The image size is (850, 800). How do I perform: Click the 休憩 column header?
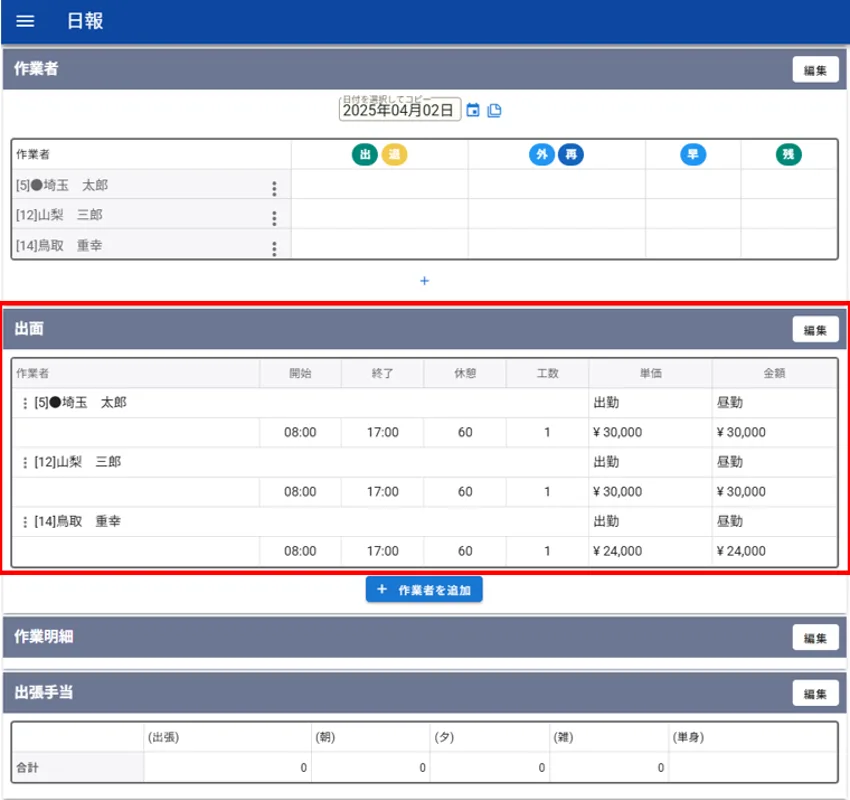point(465,373)
